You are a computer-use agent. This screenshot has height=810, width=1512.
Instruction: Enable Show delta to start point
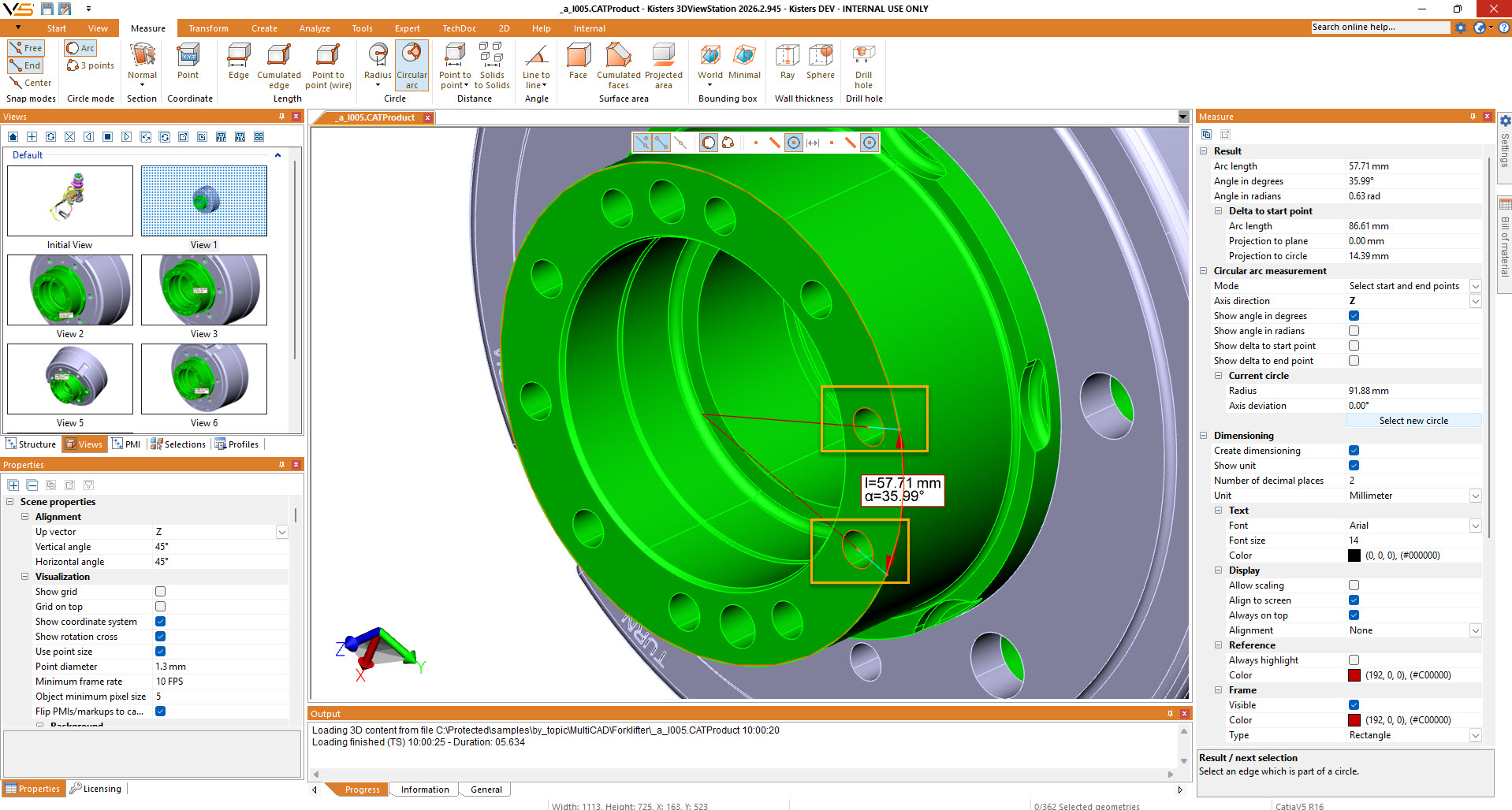[x=1354, y=346]
